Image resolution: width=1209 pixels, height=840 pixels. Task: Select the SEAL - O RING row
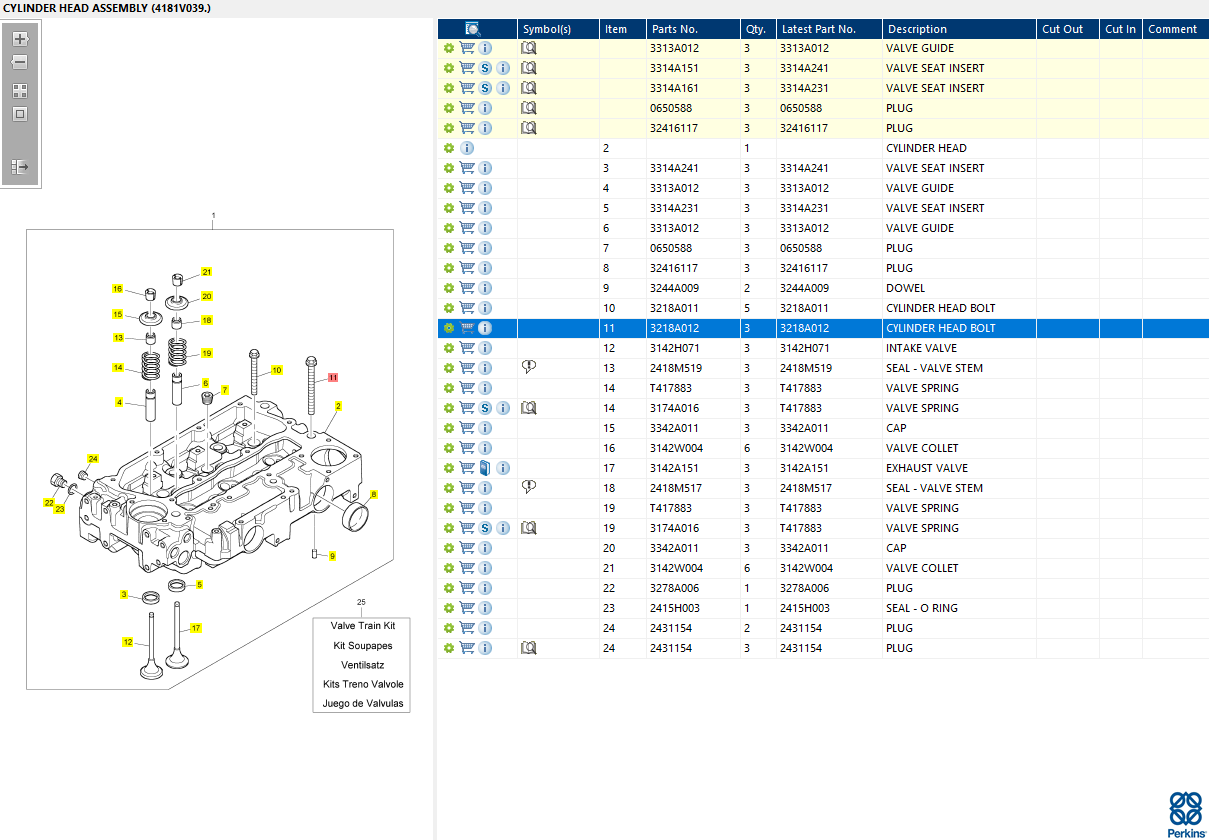[x=823, y=608]
